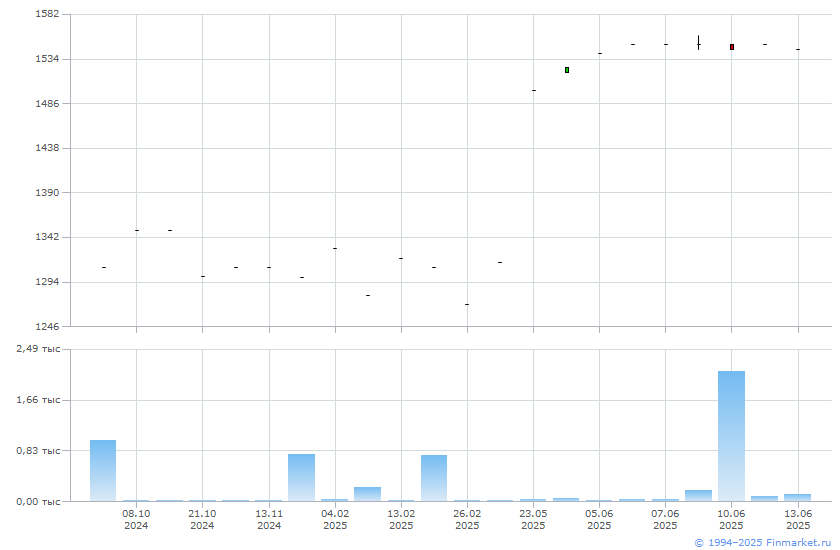The image size is (840, 550).
Task: Click the price label 1582
Action: [x=47, y=14]
